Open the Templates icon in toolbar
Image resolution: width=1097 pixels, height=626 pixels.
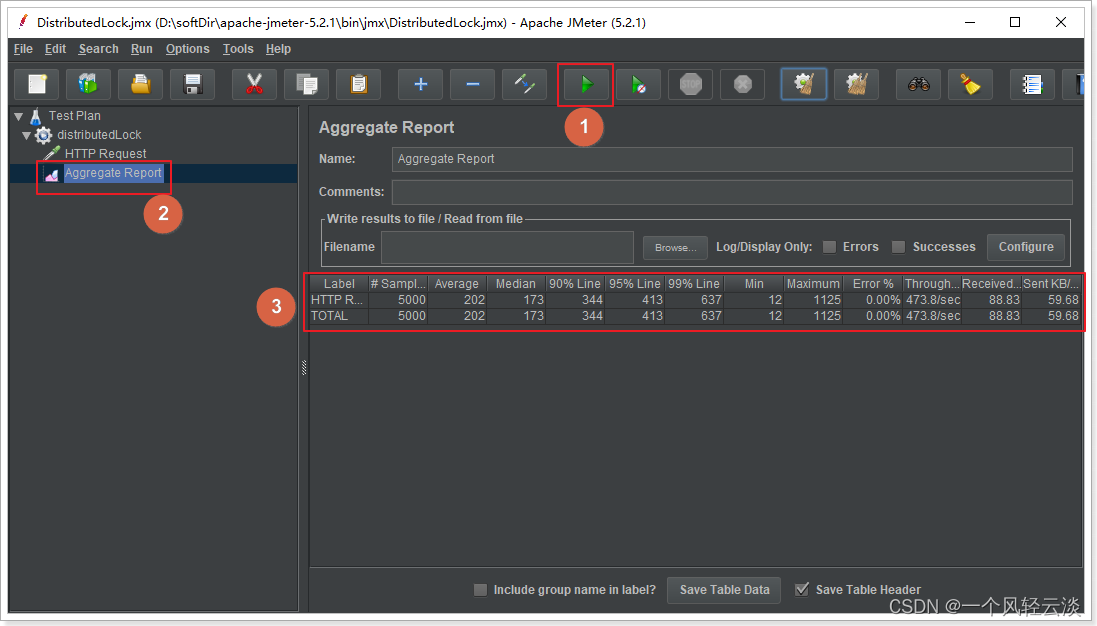(x=88, y=85)
